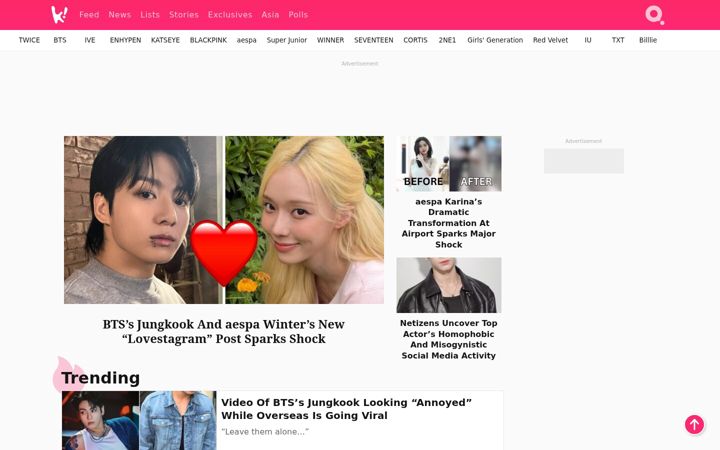Open the "Lovestagram" Post Sparks Shock headline

224,332
